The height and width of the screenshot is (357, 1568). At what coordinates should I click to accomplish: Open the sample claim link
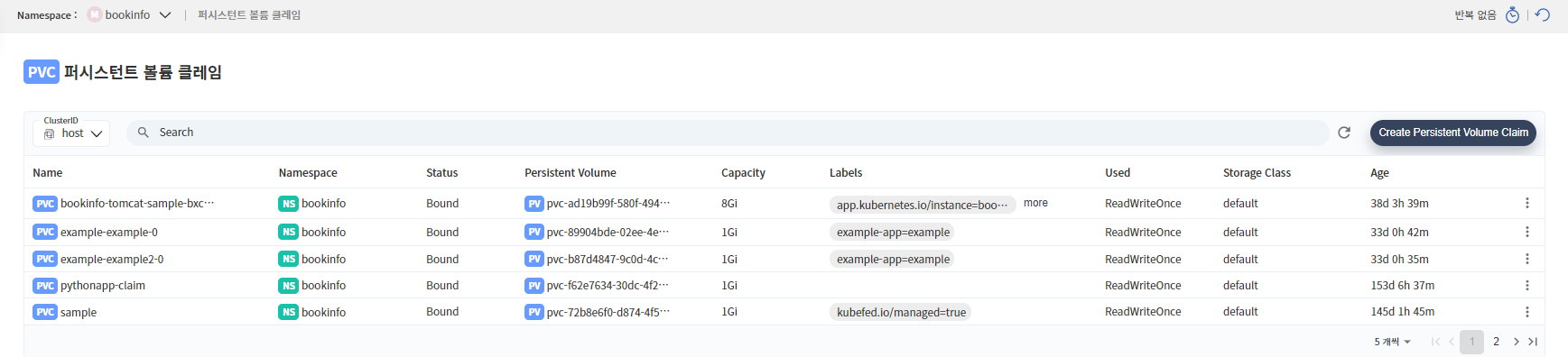tap(79, 313)
